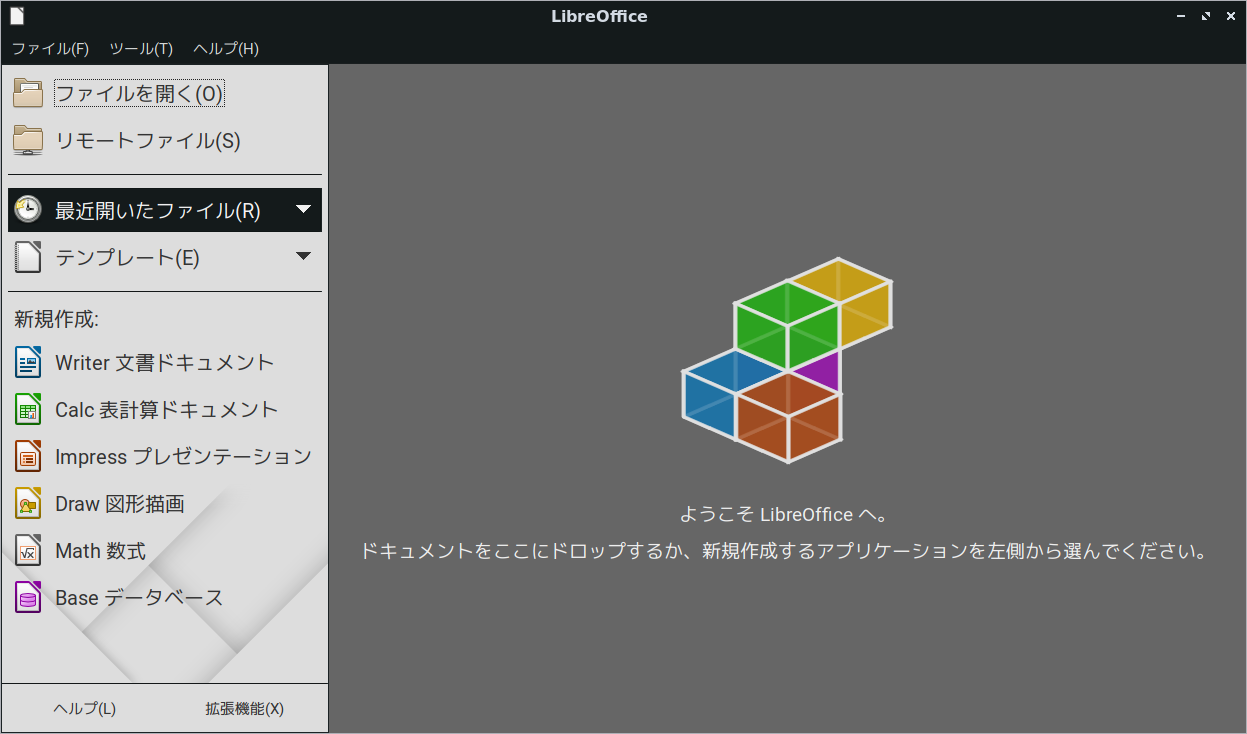Click the Open File folder icon
1247x734 pixels.
click(28, 93)
